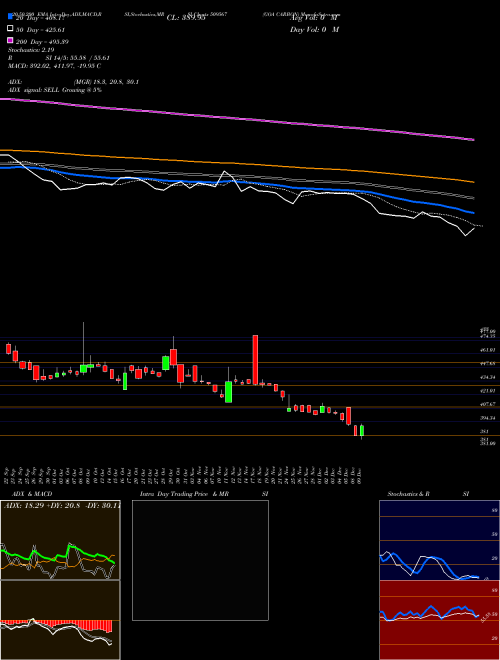Click the magenta 200 Day legend swatch
Viewport: 500px width, 660px height.
[x=10, y=40]
